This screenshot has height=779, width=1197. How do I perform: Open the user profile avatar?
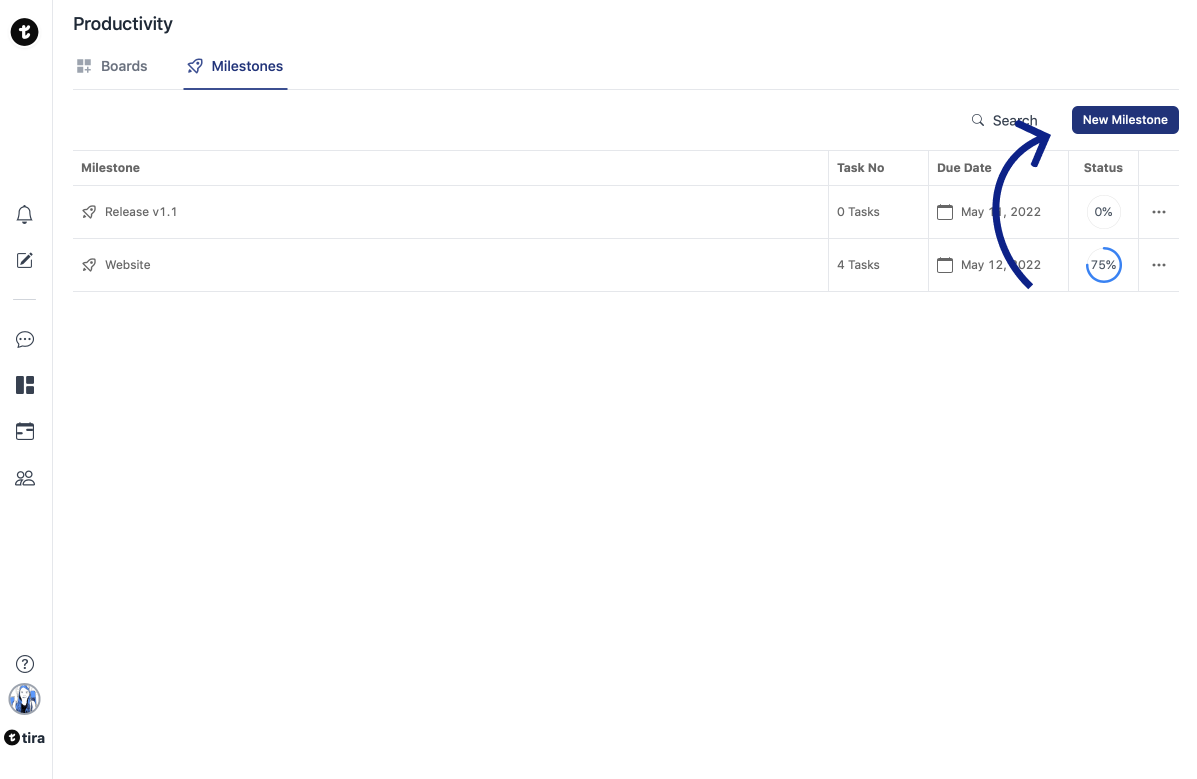tap(25, 699)
